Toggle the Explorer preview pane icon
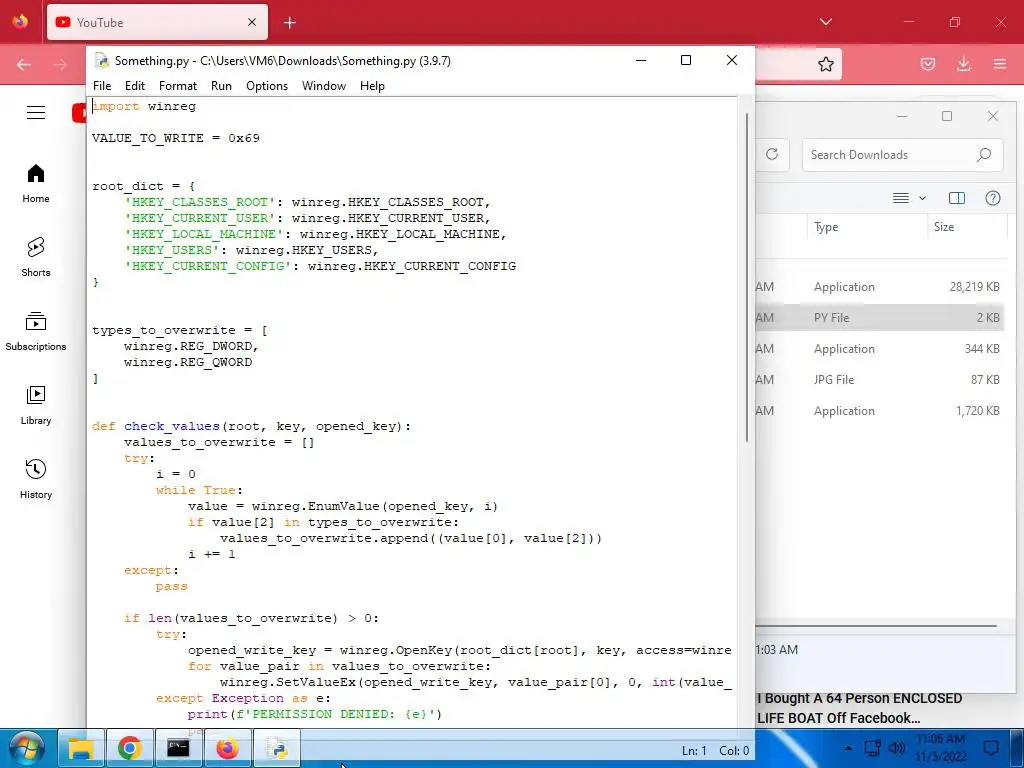Screen dimensions: 1024x768 (957, 198)
